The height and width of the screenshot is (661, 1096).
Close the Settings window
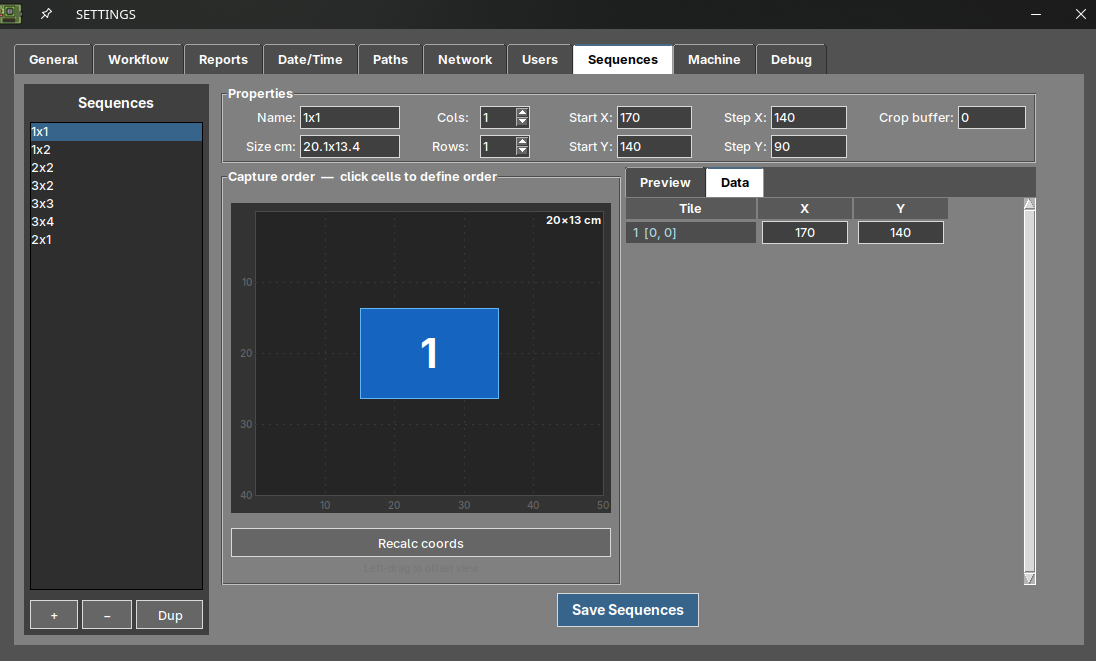pyautogui.click(x=1081, y=14)
